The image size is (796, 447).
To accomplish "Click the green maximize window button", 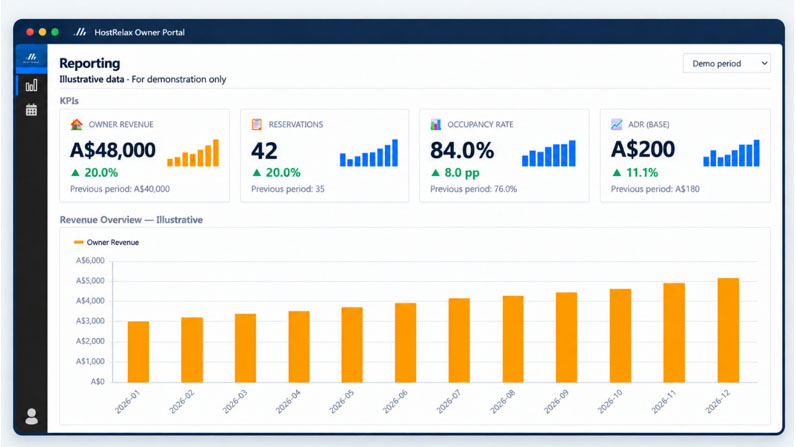I will (x=55, y=32).
